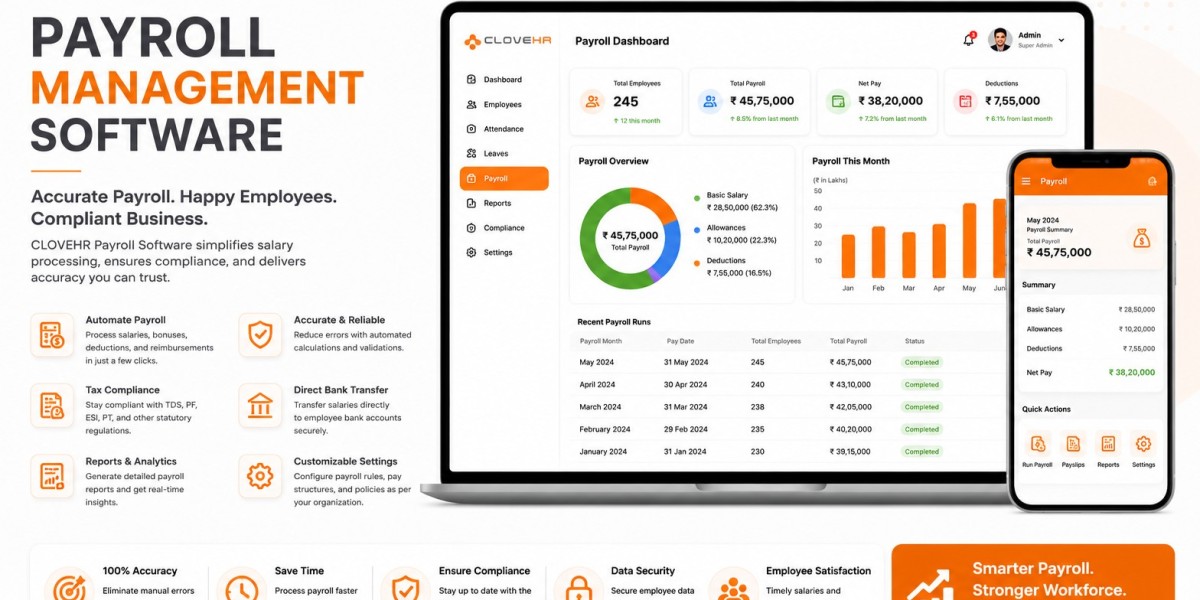Open Compliance in the sidebar

click(504, 228)
